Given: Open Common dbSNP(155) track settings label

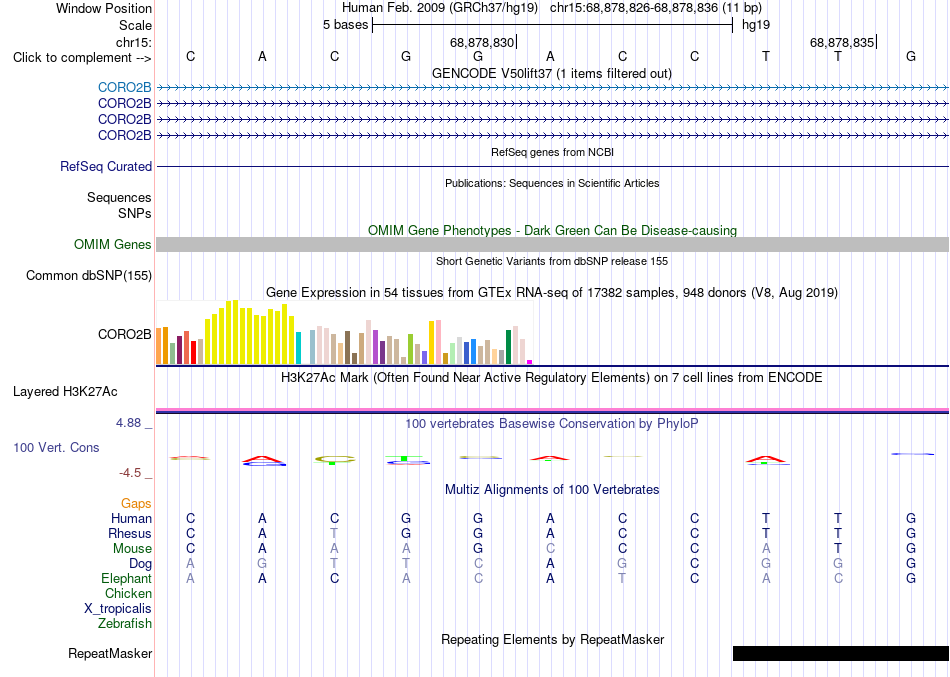Looking at the screenshot, I should pyautogui.click(x=88, y=275).
